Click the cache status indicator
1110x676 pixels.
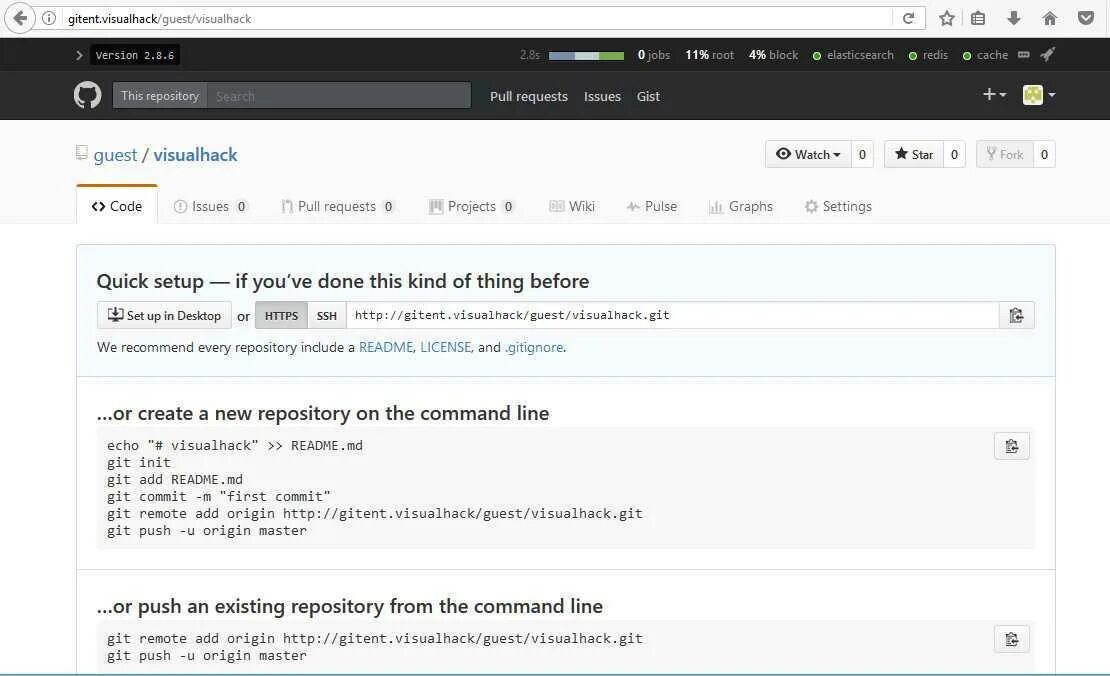pos(985,55)
